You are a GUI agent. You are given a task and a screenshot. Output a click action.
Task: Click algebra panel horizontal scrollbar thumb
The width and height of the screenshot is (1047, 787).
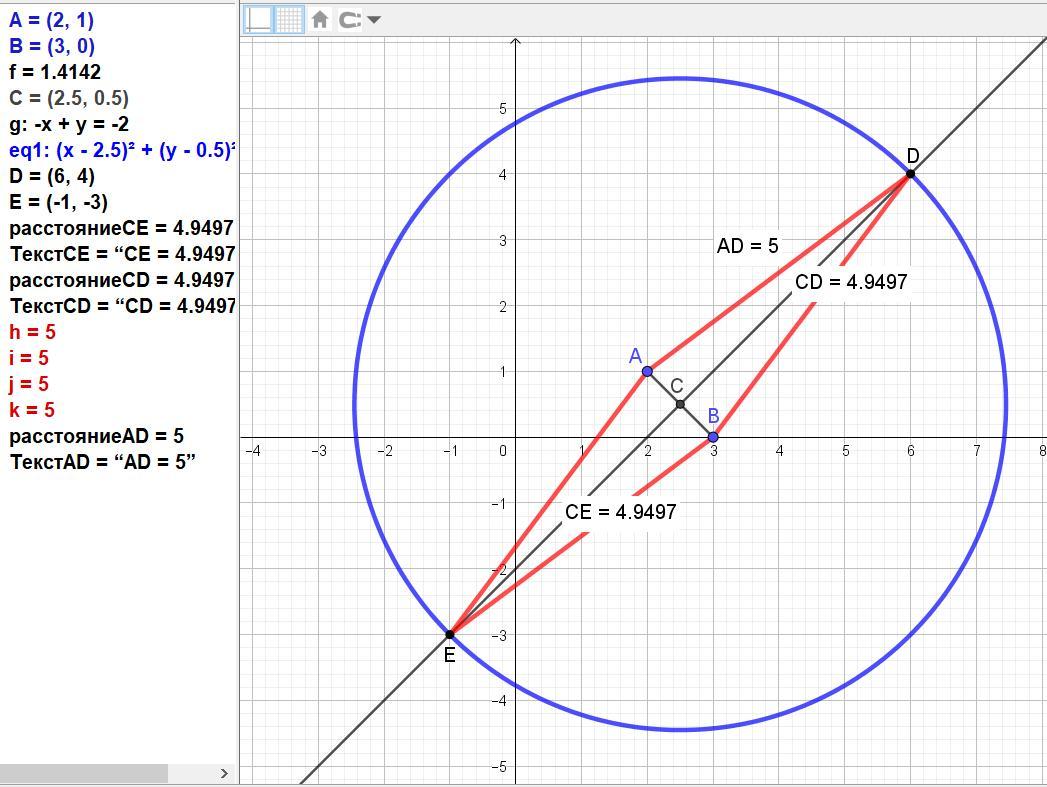pos(83,773)
